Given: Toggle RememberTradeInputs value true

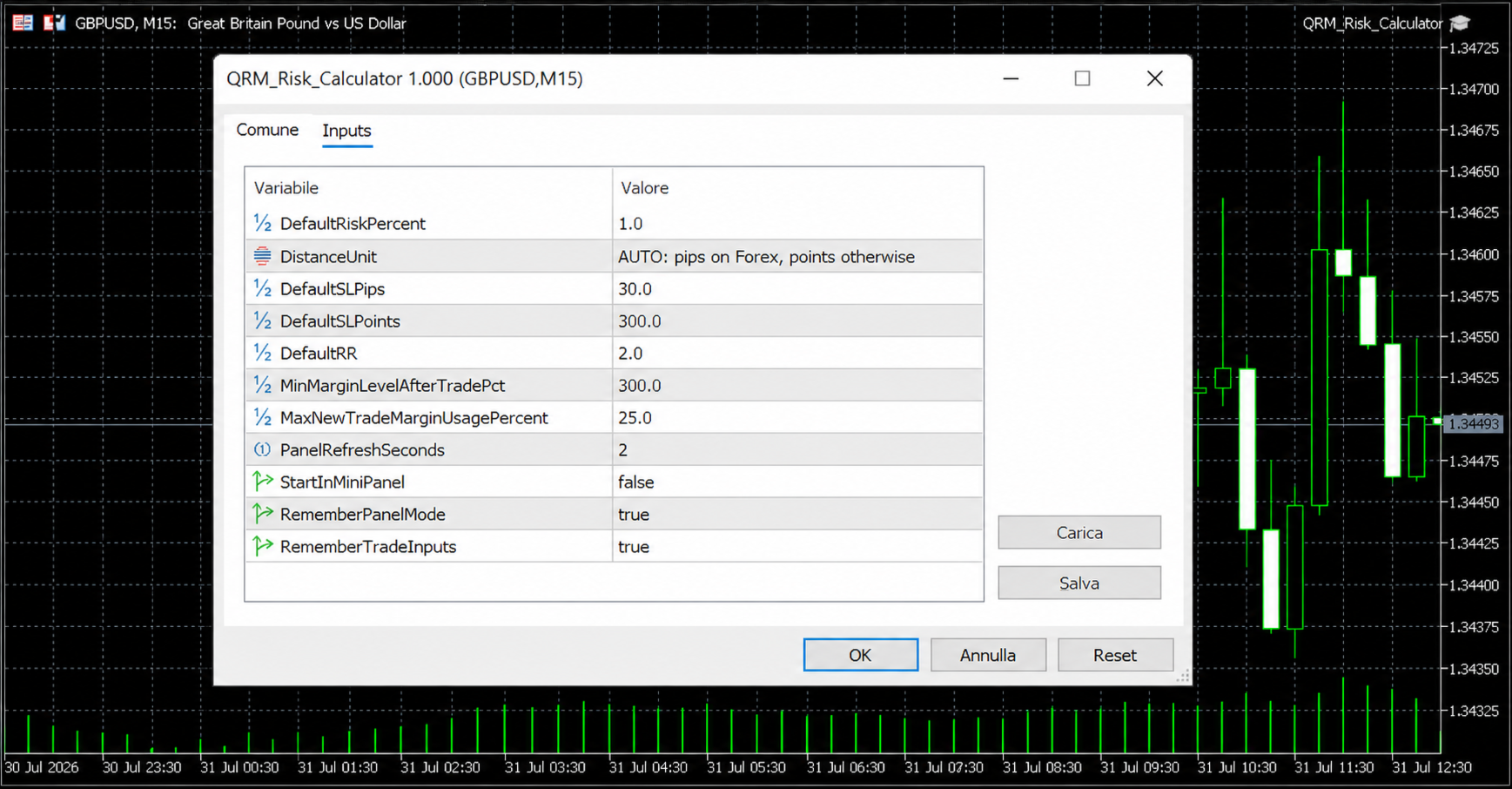Looking at the screenshot, I should click(x=797, y=546).
